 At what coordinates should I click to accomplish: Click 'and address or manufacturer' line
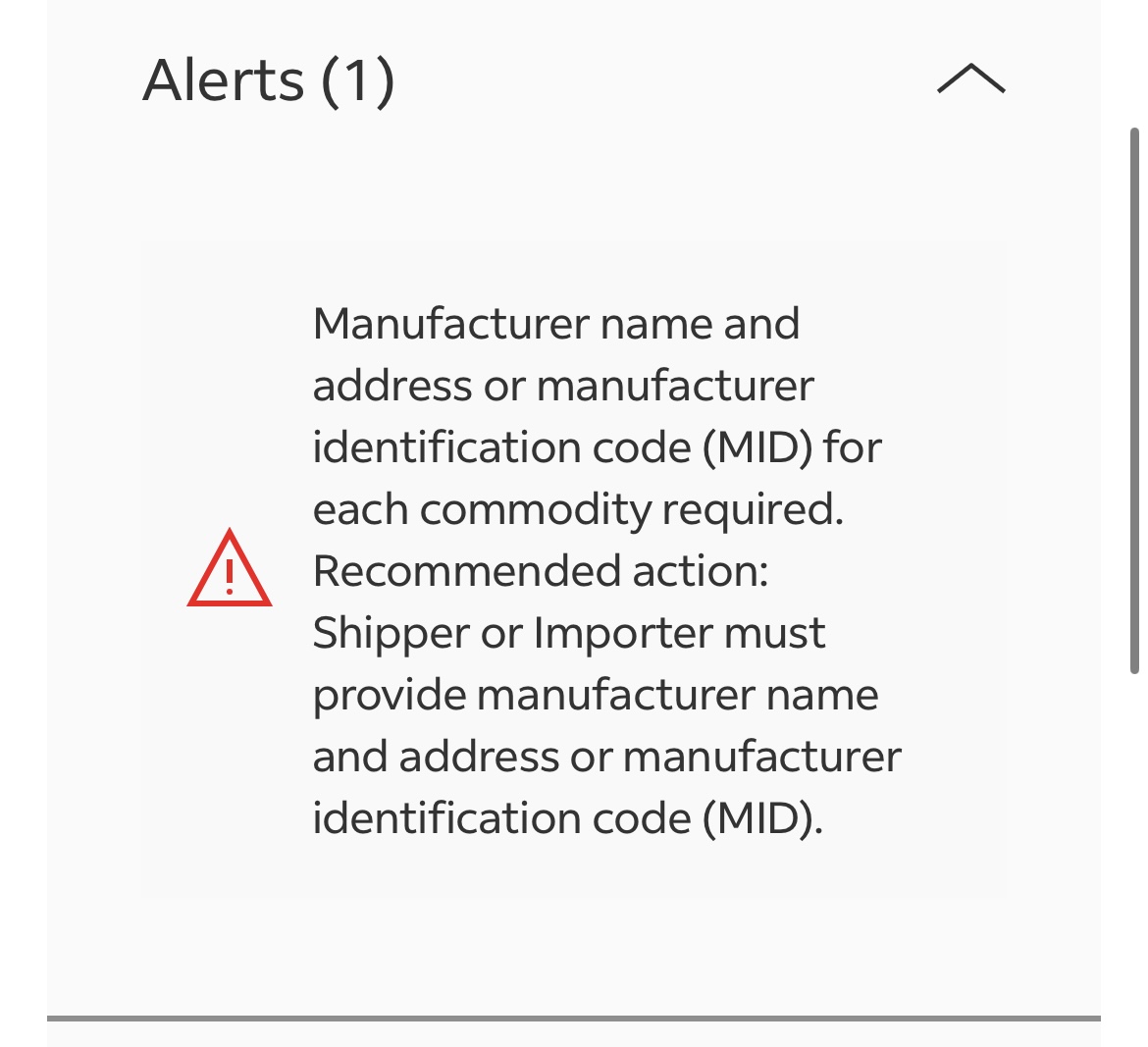click(607, 757)
